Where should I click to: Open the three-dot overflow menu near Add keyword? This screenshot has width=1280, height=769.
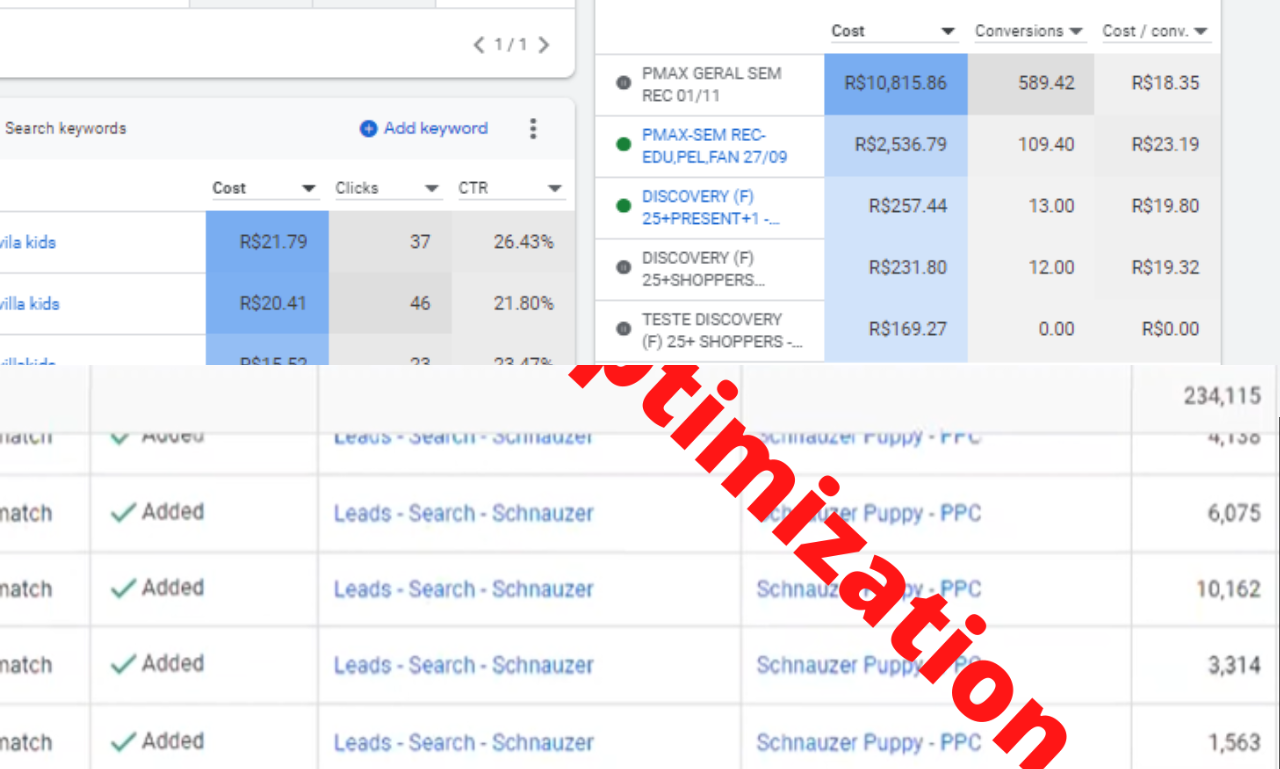click(x=533, y=128)
